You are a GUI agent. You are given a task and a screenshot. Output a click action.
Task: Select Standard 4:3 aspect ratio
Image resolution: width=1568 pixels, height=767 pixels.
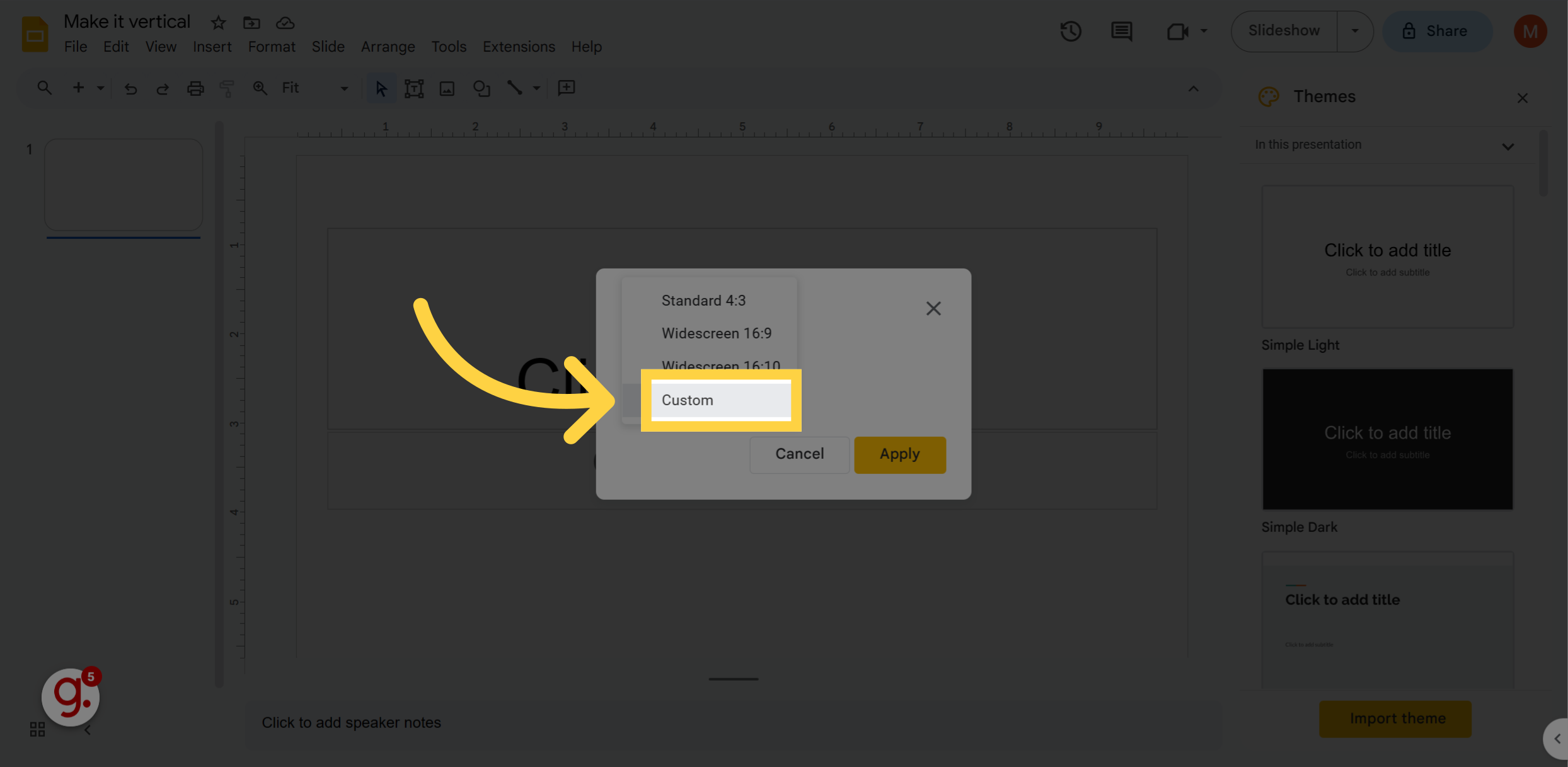(703, 301)
